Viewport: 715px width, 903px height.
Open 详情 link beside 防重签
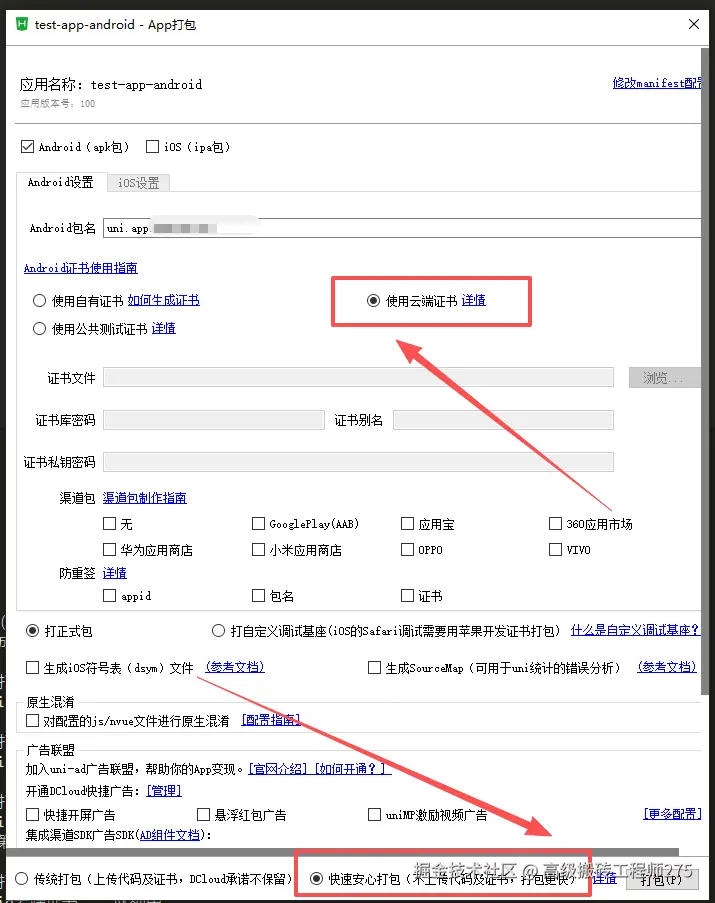(x=115, y=574)
